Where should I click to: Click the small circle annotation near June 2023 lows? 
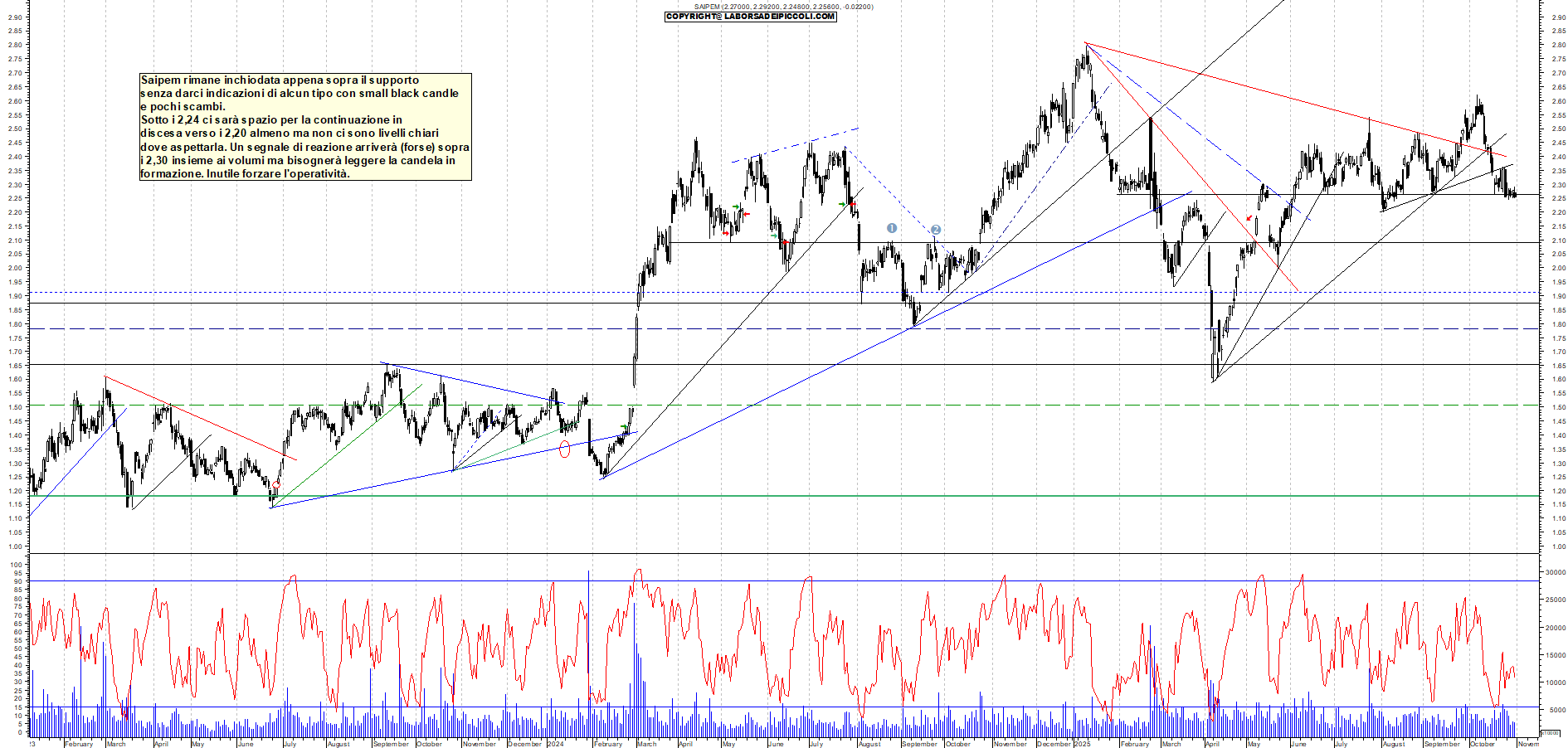pyautogui.click(x=276, y=484)
